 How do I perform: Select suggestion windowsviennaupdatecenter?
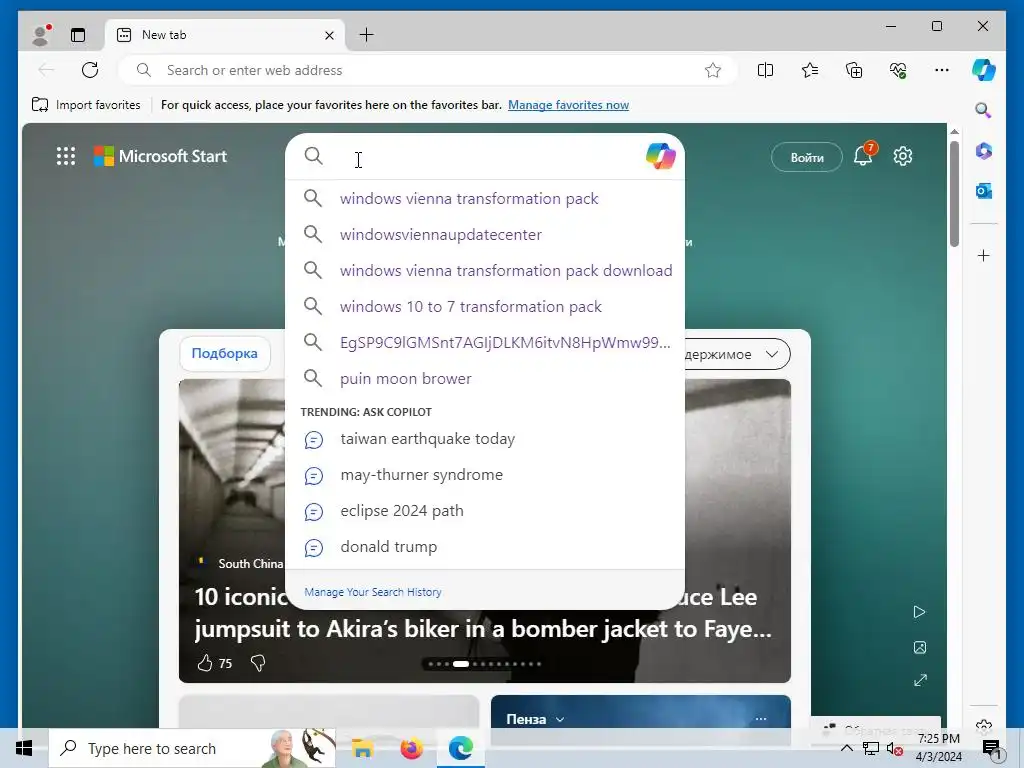[x=485, y=234]
